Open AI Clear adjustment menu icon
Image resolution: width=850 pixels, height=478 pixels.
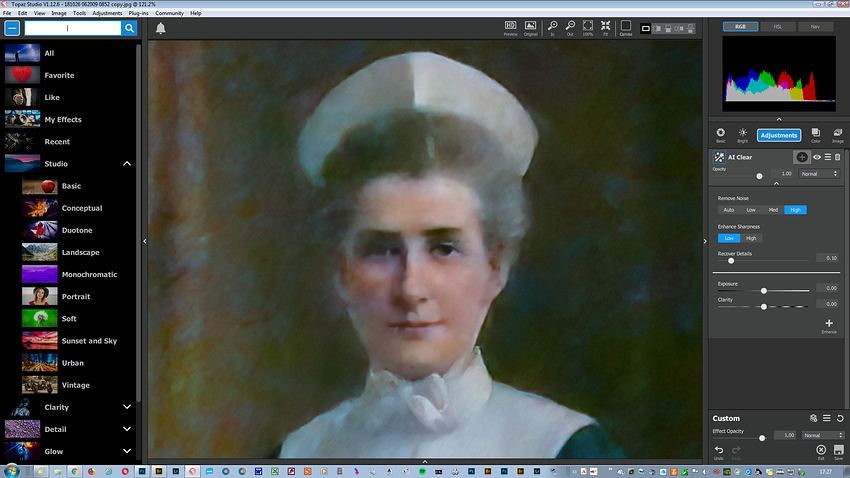click(x=827, y=157)
